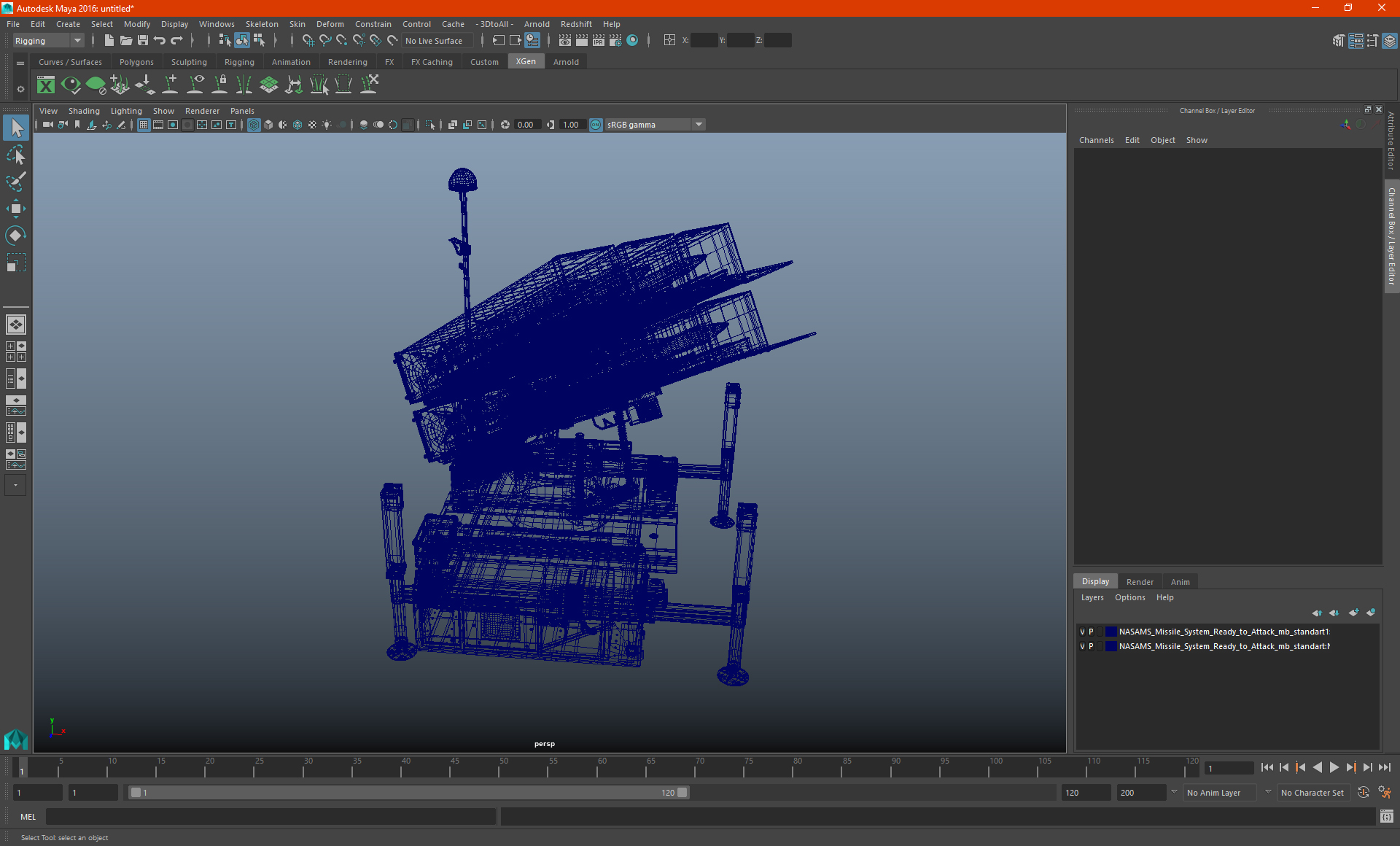Click the Save scene icon
The image size is (1400, 846).
pos(143,41)
